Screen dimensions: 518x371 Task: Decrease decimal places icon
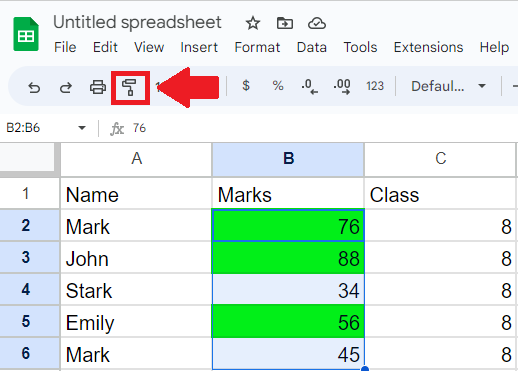(310, 87)
